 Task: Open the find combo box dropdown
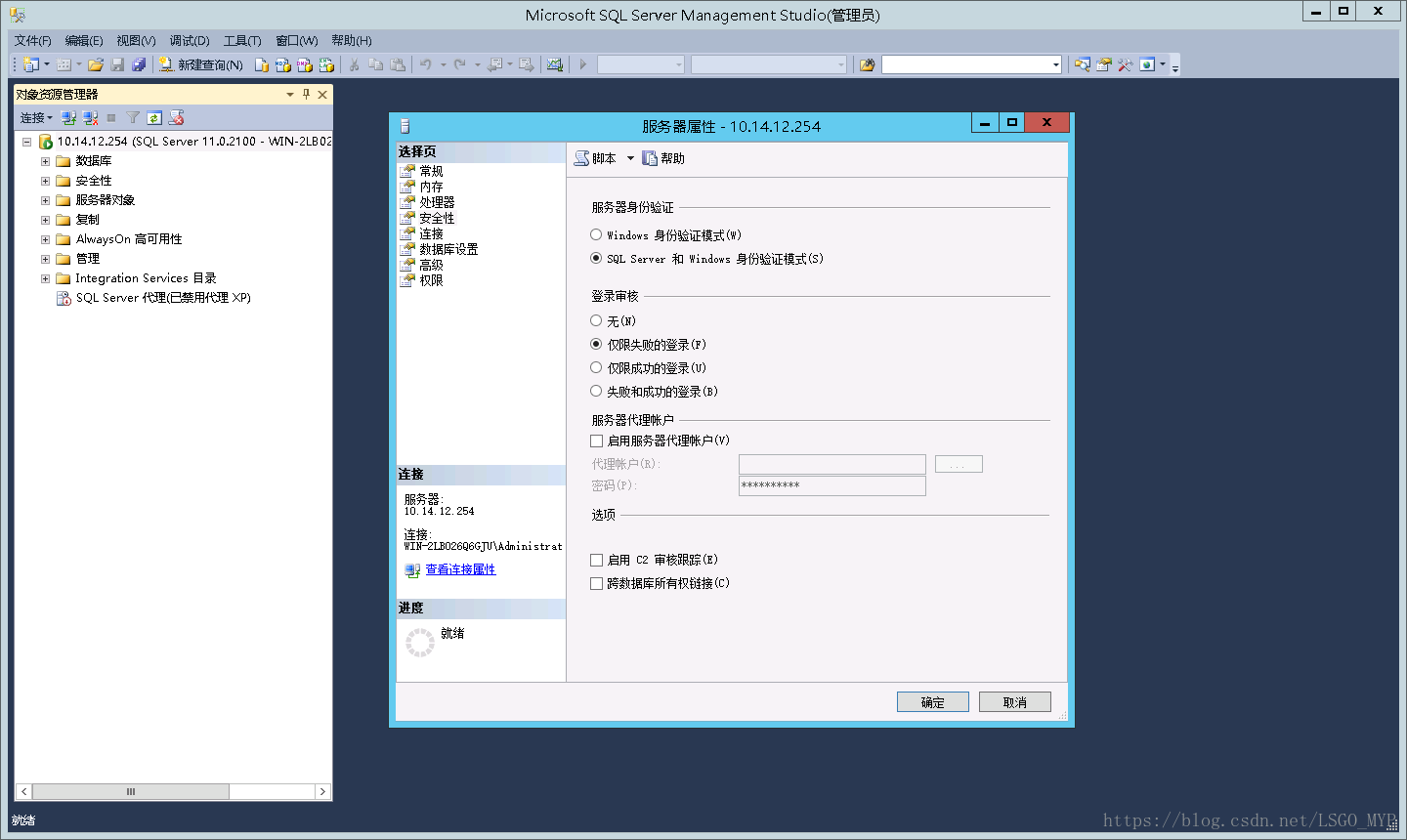[1056, 64]
